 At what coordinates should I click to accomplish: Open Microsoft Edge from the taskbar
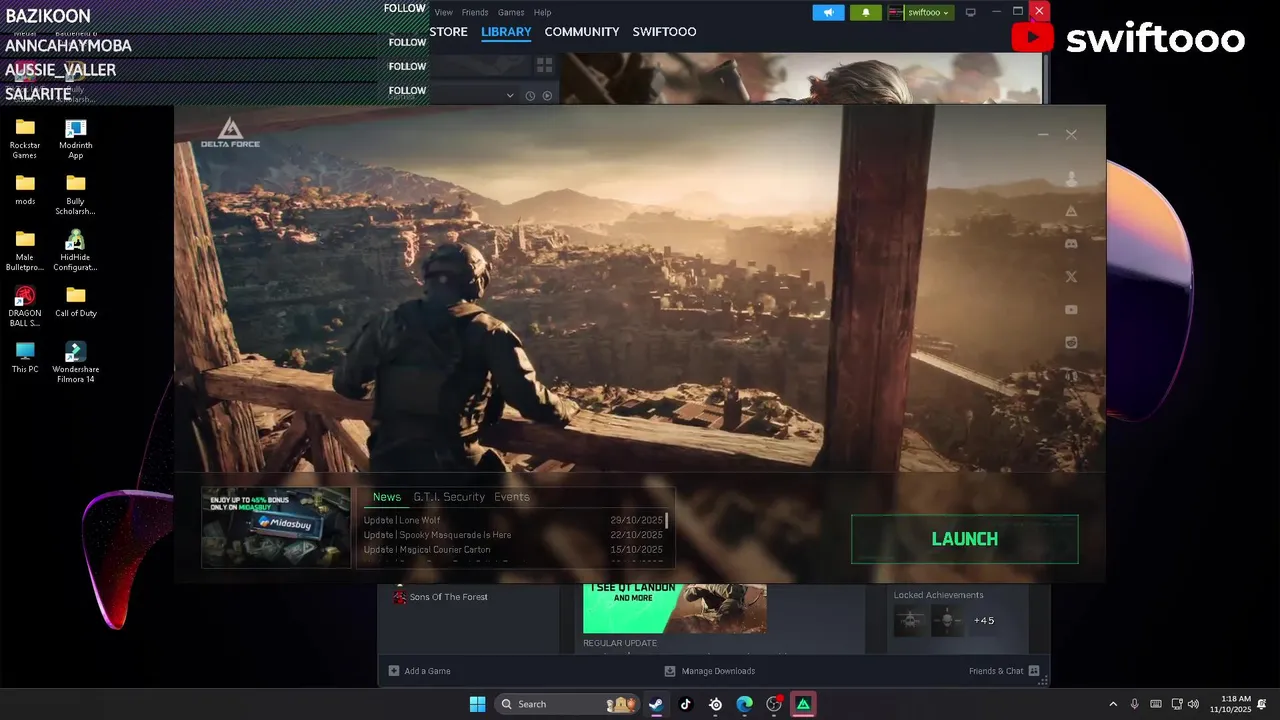point(745,704)
